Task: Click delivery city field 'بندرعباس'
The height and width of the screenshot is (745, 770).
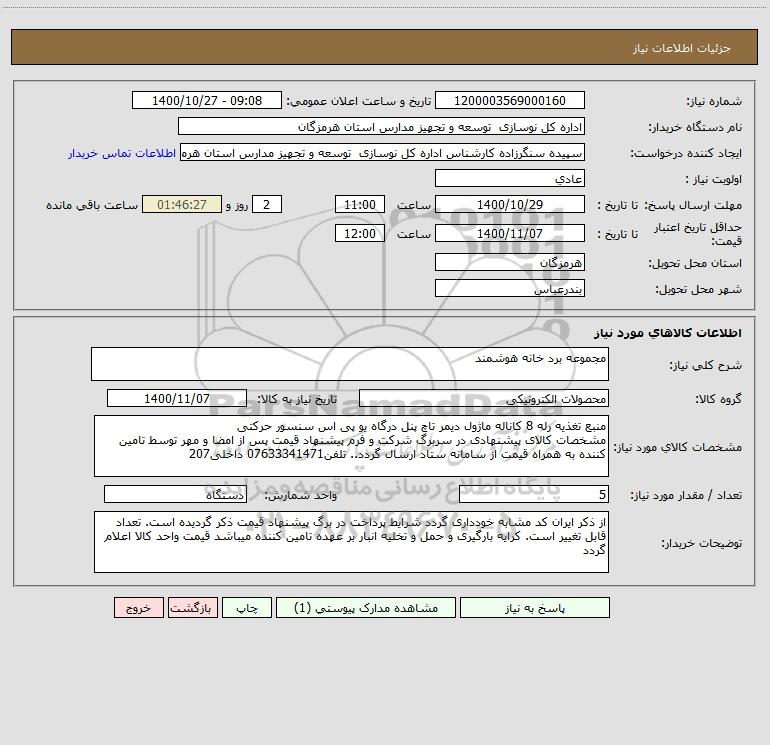Action: pos(510,289)
